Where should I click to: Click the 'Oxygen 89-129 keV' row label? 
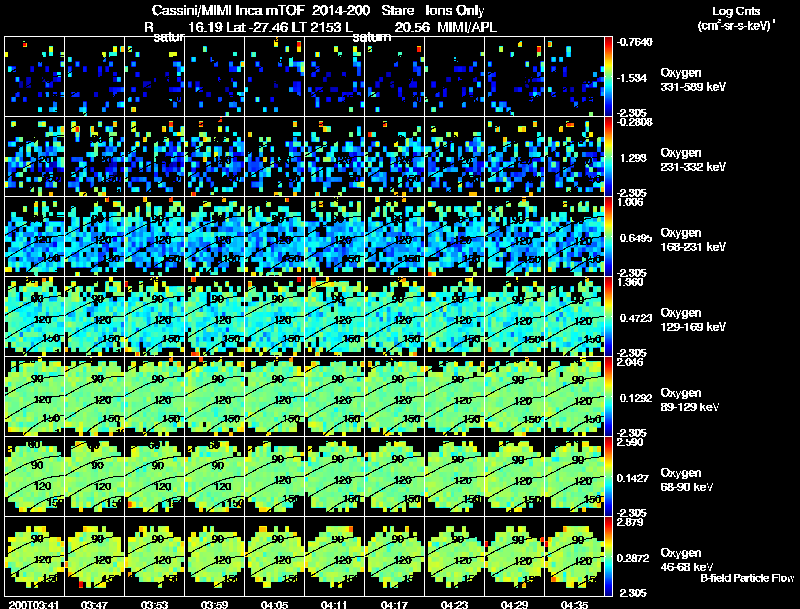[689, 400]
